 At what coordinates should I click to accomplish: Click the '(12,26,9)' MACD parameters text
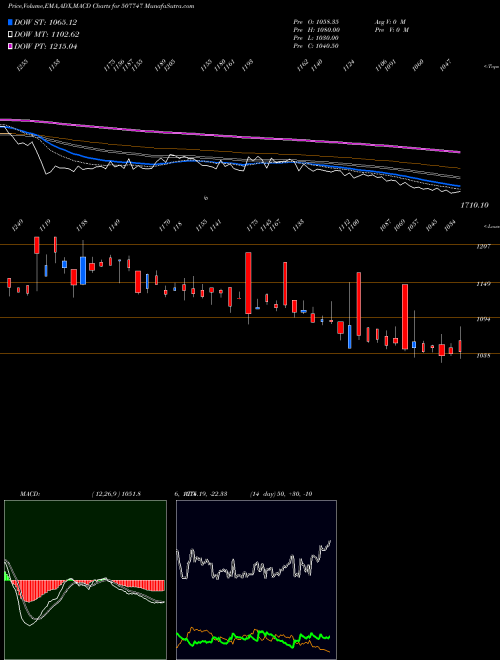[106, 494]
